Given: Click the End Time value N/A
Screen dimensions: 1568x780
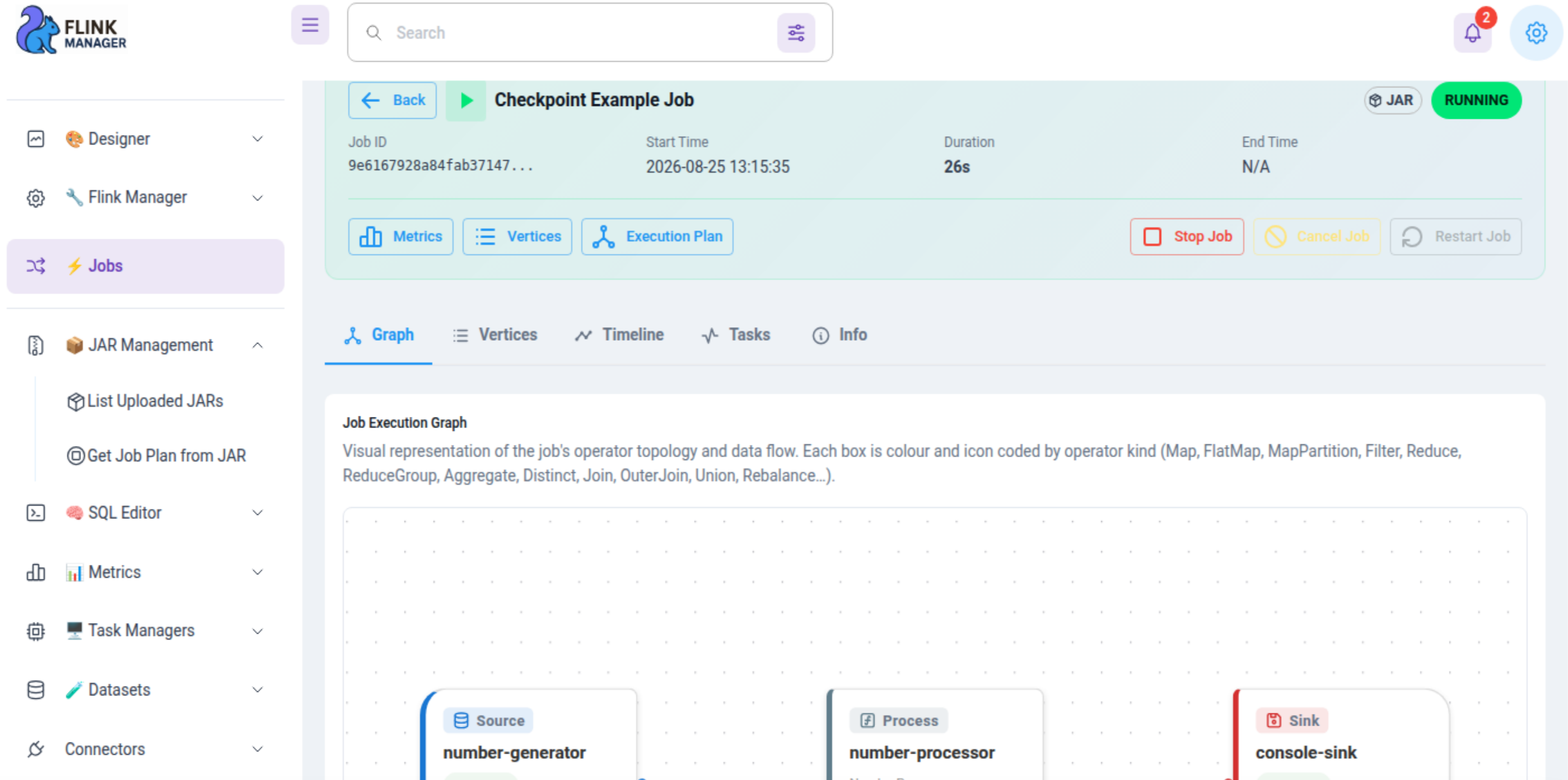Looking at the screenshot, I should click(x=1256, y=167).
